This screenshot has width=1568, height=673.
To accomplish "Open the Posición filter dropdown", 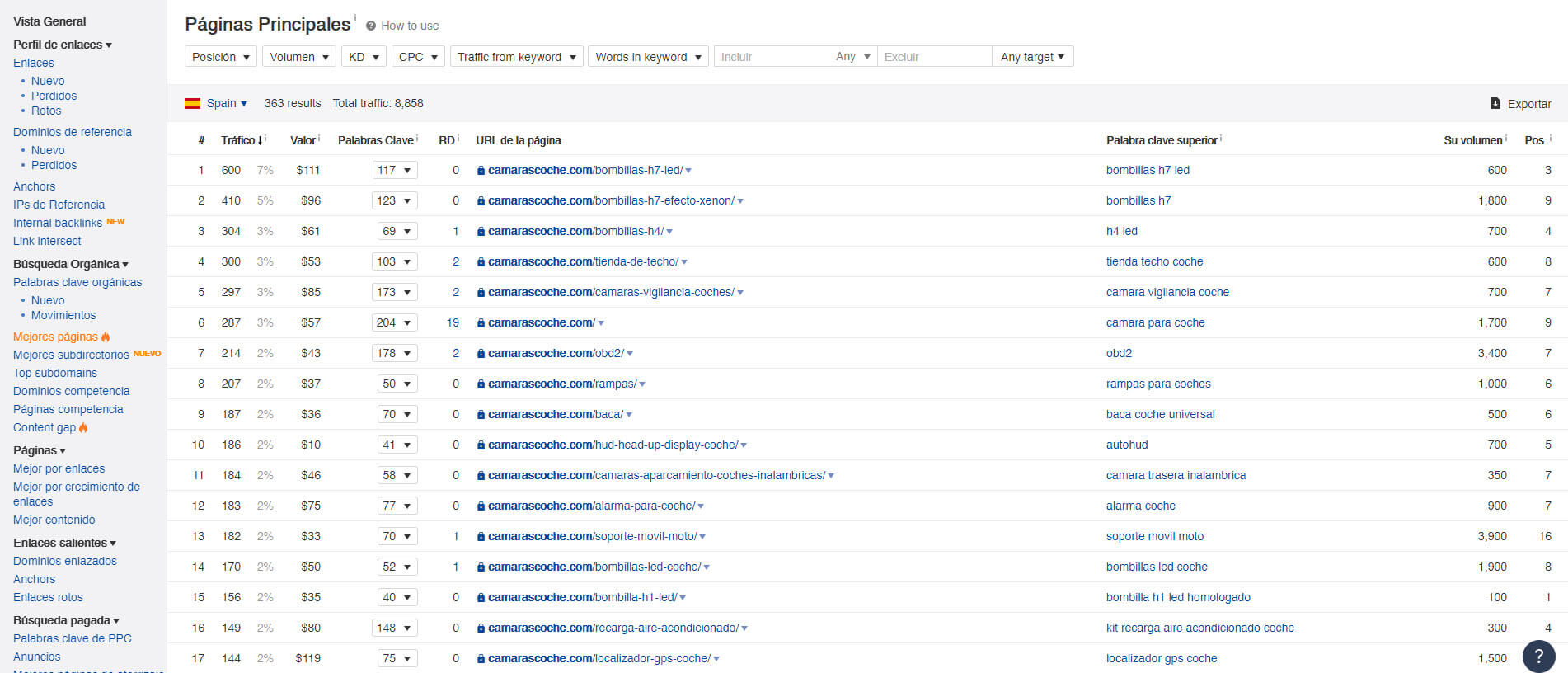I will coord(221,57).
